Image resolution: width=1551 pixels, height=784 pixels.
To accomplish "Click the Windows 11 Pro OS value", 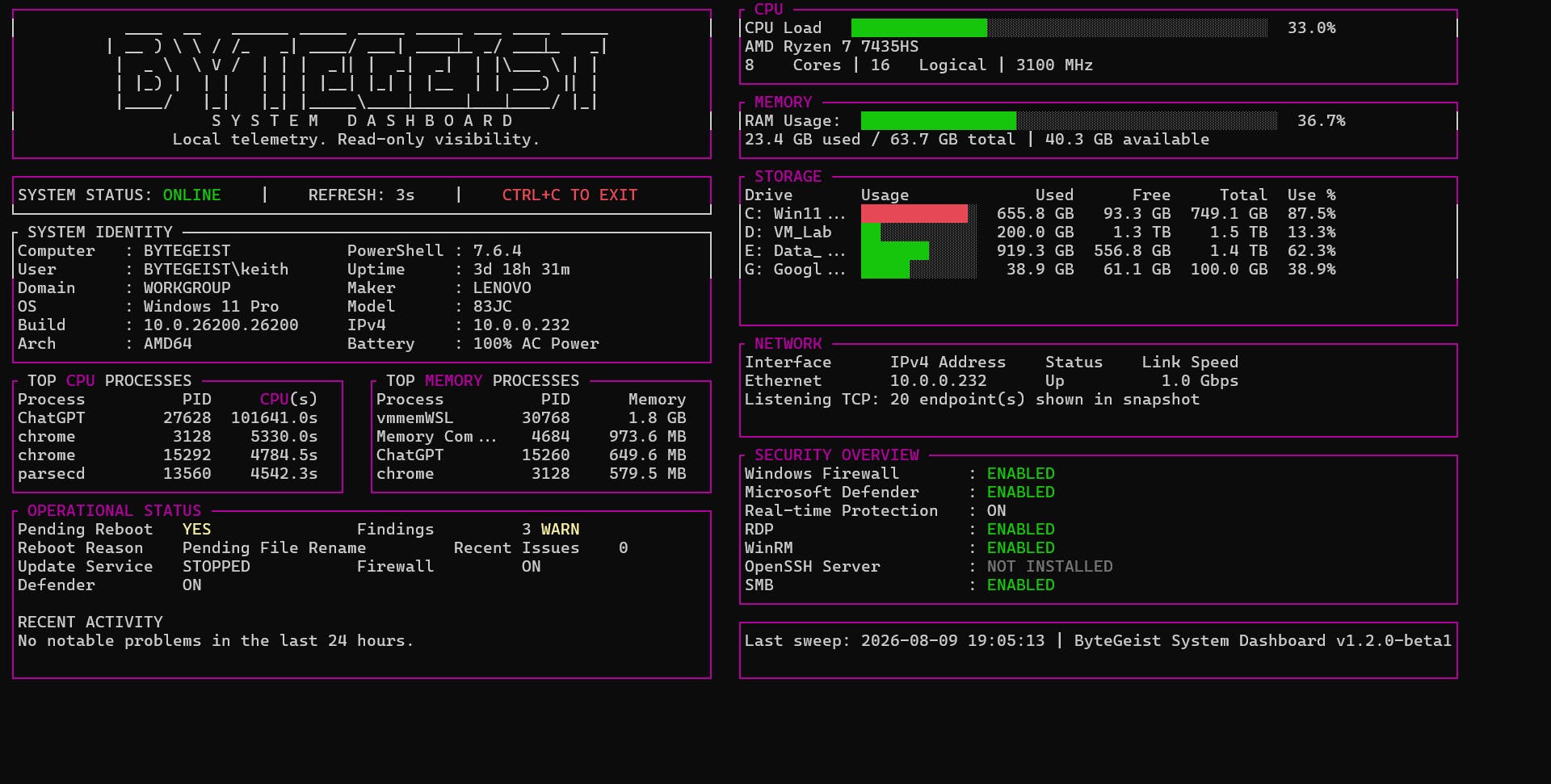I will [x=211, y=306].
